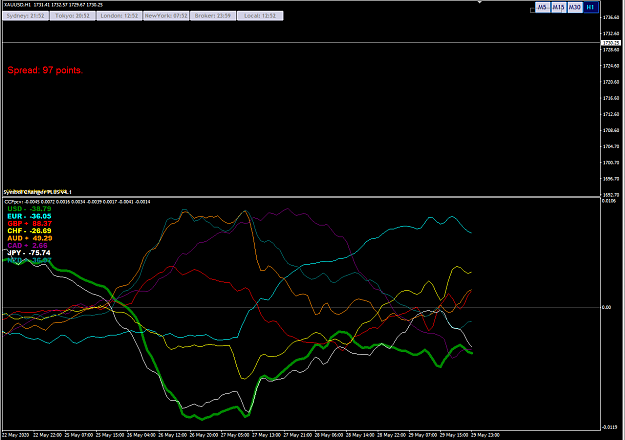This screenshot has height=440, width=625.
Task: Click the Tokyo session clock button
Action: click(x=73, y=16)
